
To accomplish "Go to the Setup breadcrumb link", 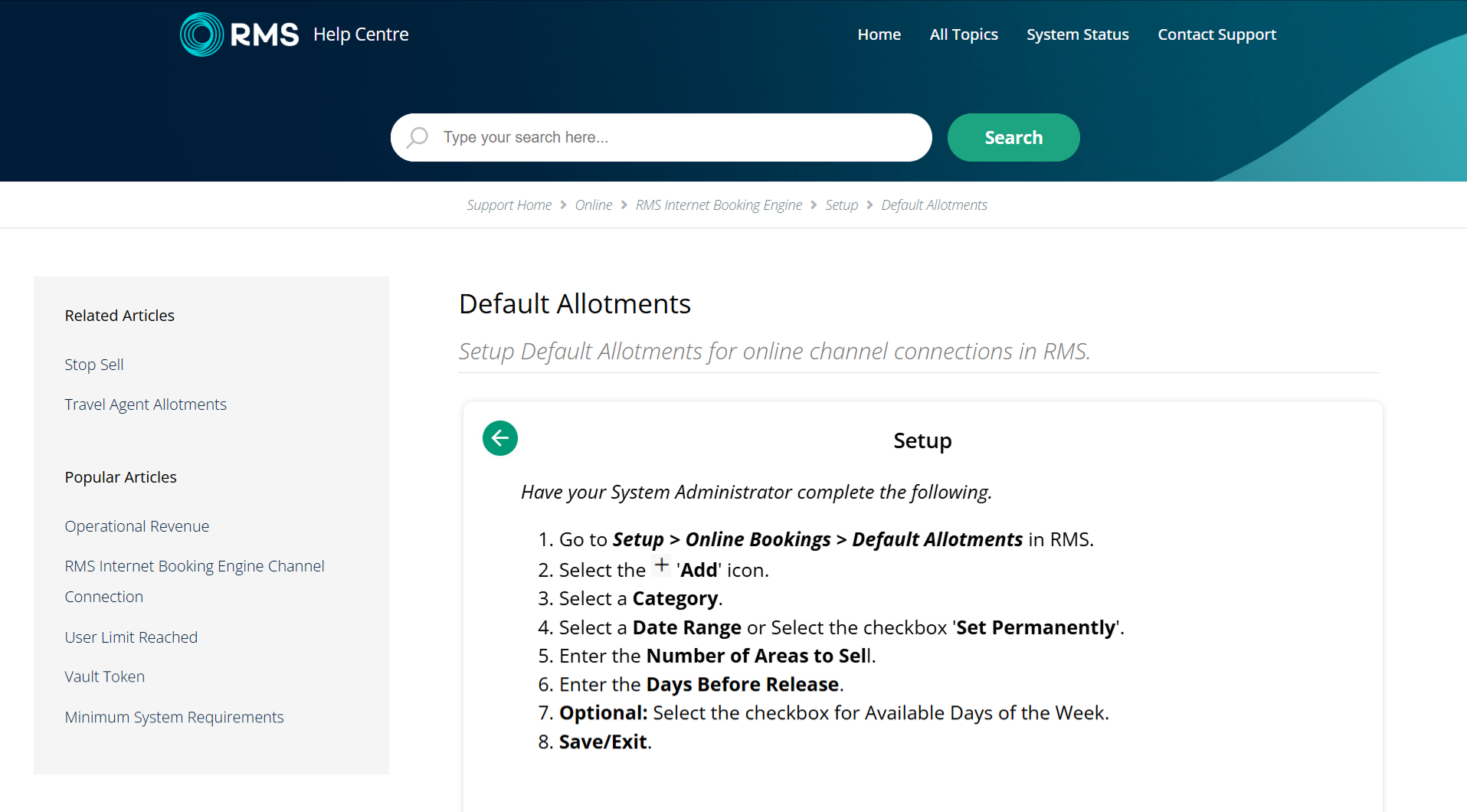I will coord(841,205).
